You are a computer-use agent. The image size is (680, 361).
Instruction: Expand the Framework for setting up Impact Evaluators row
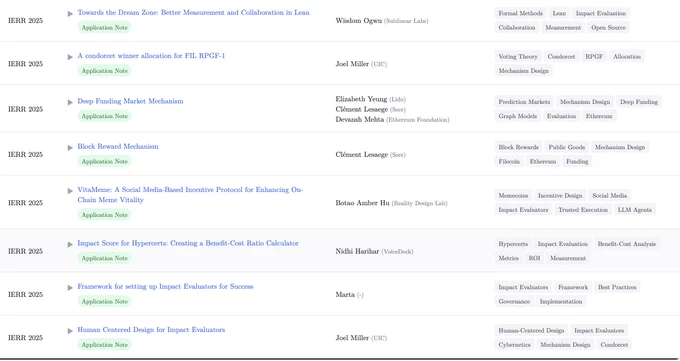pyautogui.click(x=70, y=288)
